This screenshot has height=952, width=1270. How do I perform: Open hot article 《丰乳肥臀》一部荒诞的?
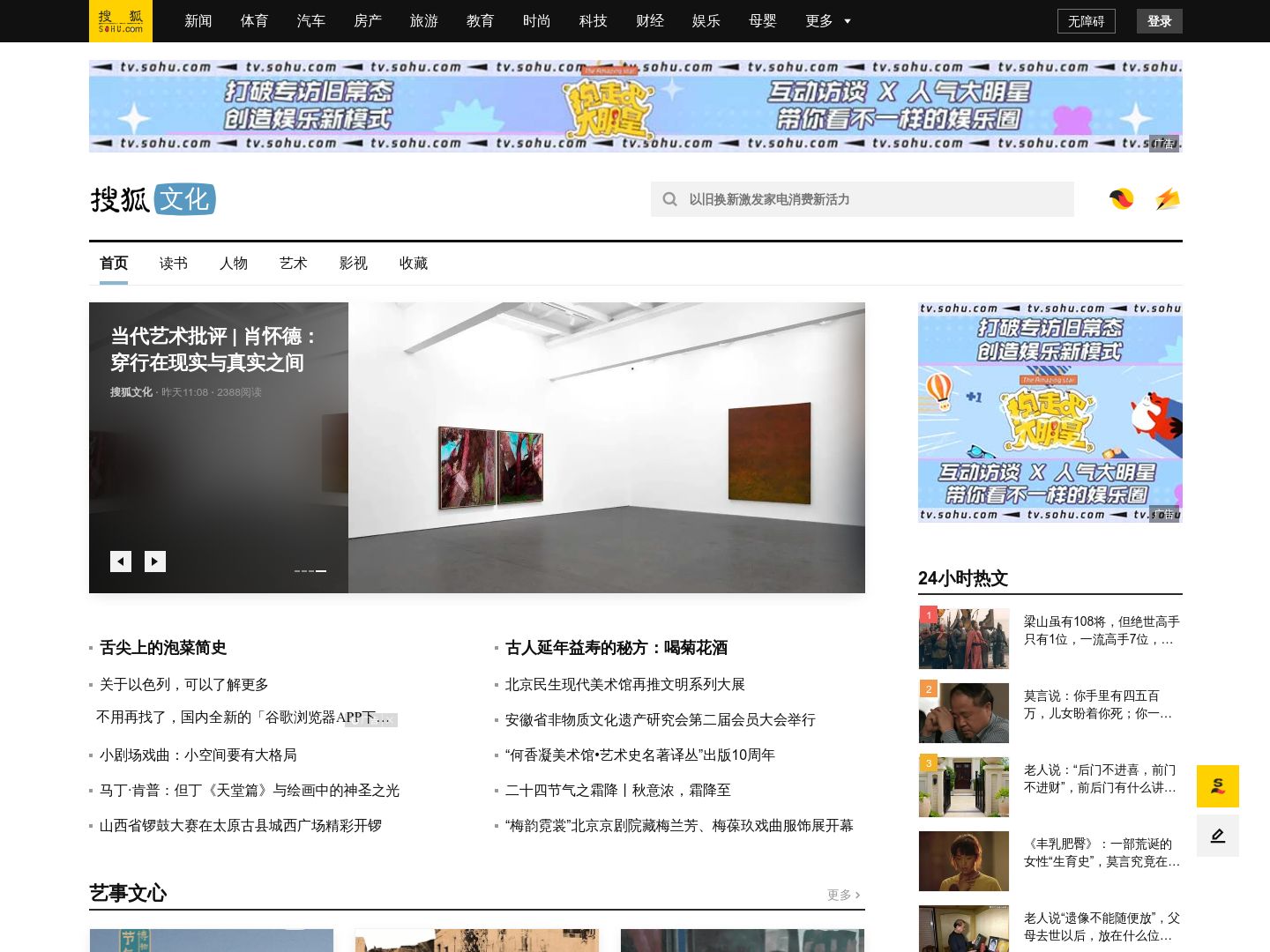(1102, 852)
